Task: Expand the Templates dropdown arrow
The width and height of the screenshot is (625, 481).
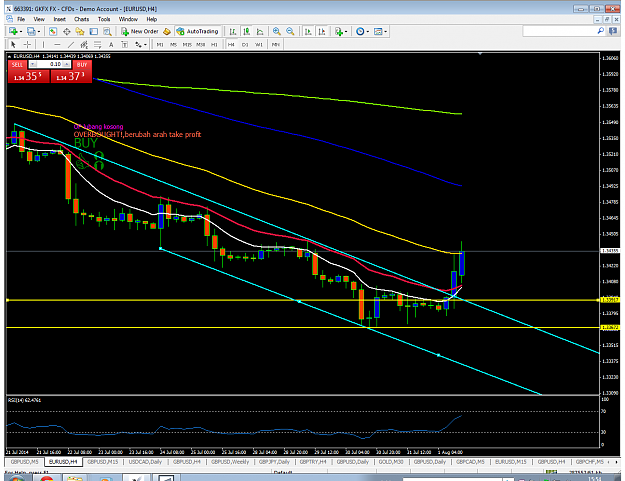Action: (385, 31)
